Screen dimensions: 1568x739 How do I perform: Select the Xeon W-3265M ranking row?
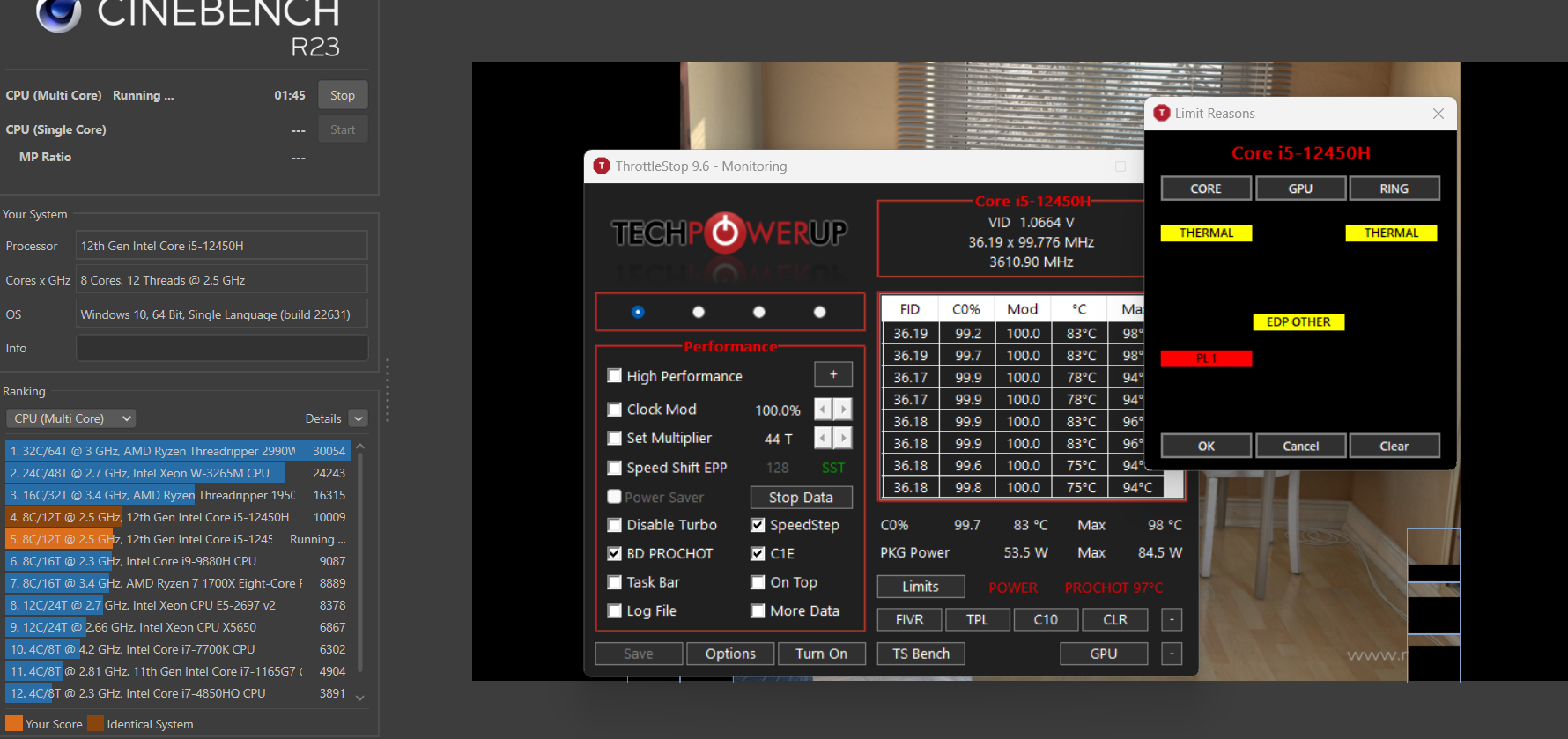pyautogui.click(x=179, y=473)
